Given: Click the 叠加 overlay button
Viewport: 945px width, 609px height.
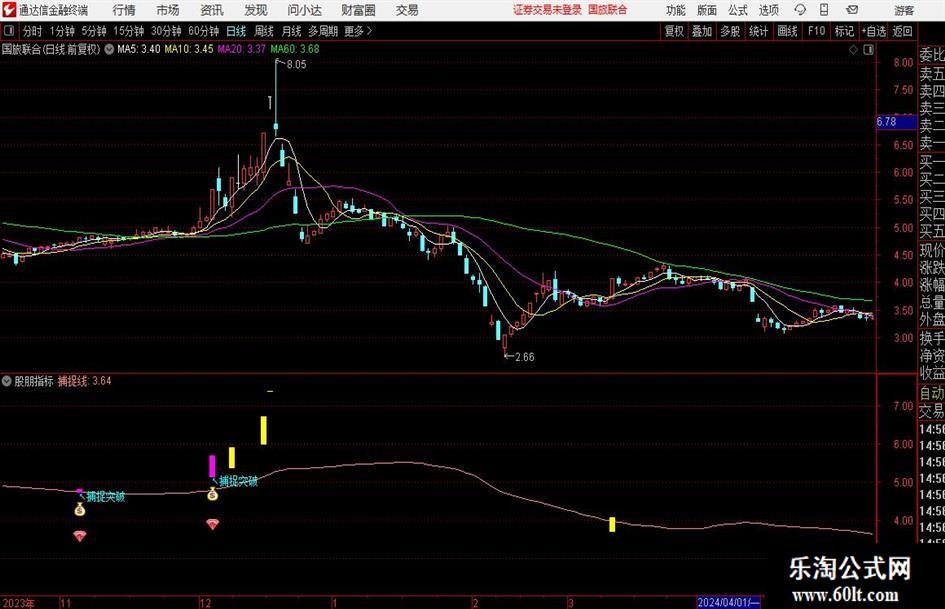Looking at the screenshot, I should click(x=702, y=31).
